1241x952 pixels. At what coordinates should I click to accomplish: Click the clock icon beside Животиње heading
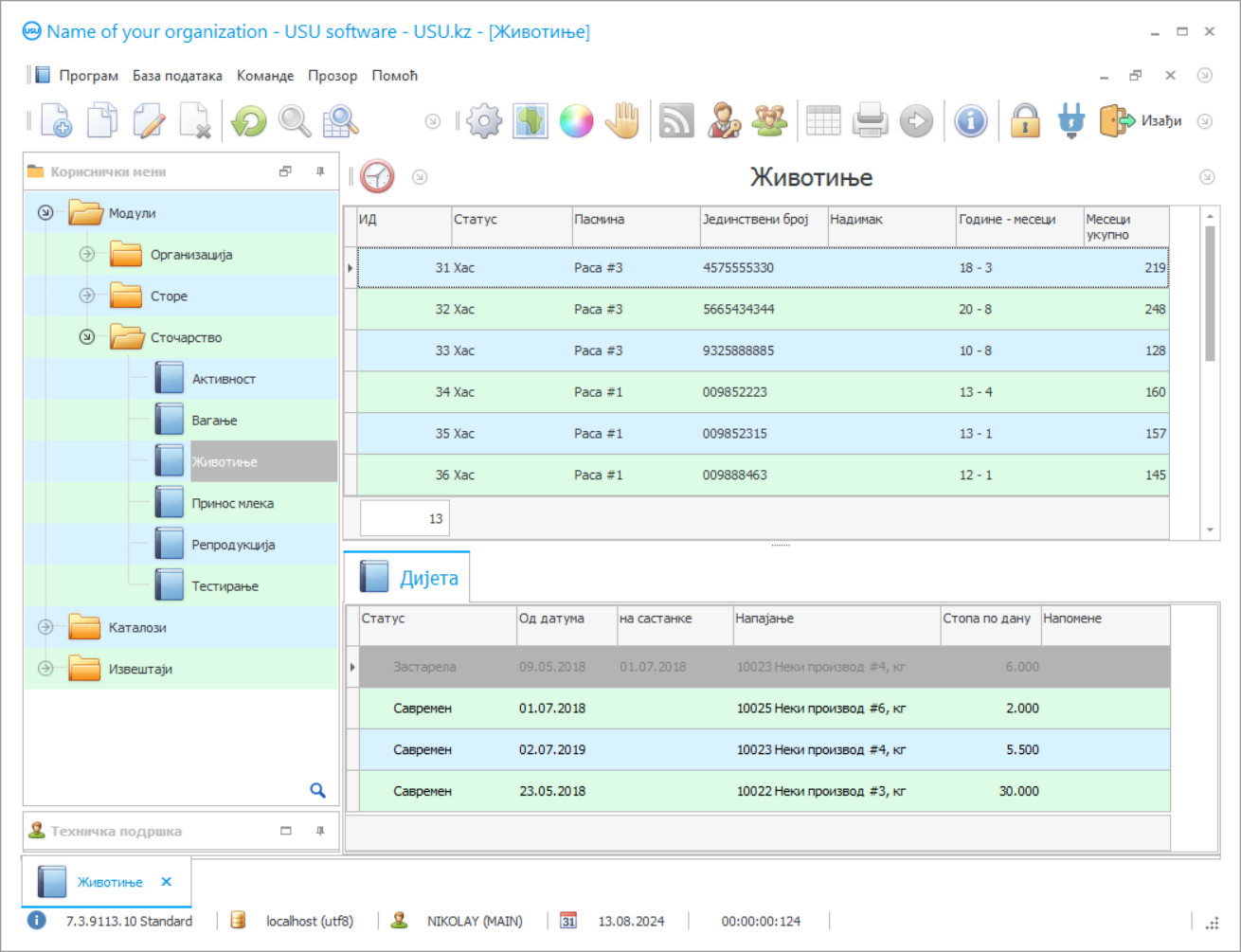pyautogui.click(x=377, y=177)
